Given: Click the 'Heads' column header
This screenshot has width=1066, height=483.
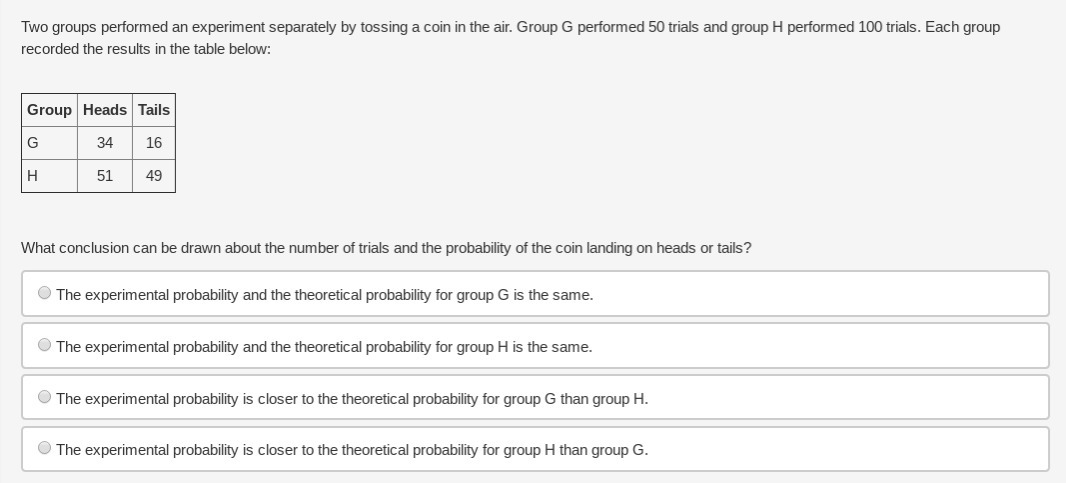Looking at the screenshot, I should (x=105, y=110).
